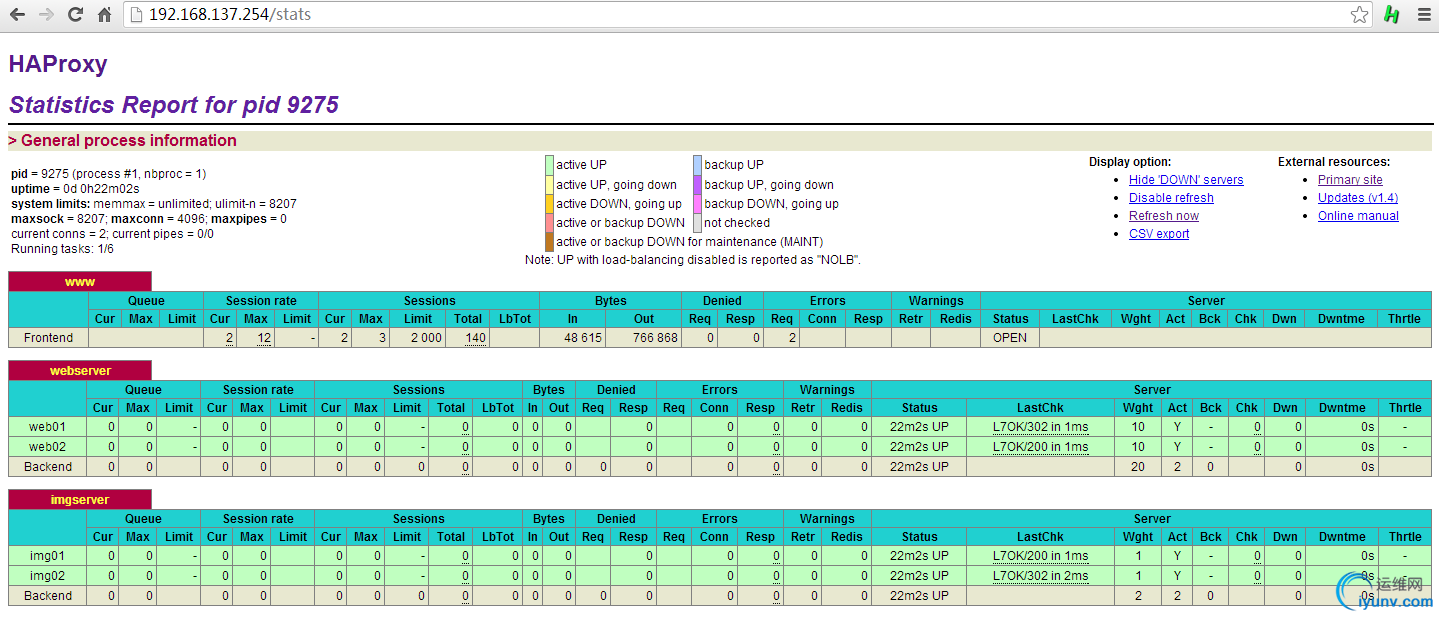The height and width of the screenshot is (618, 1439).
Task: Click the web01 weight 10 cell
Action: pyautogui.click(x=1137, y=427)
